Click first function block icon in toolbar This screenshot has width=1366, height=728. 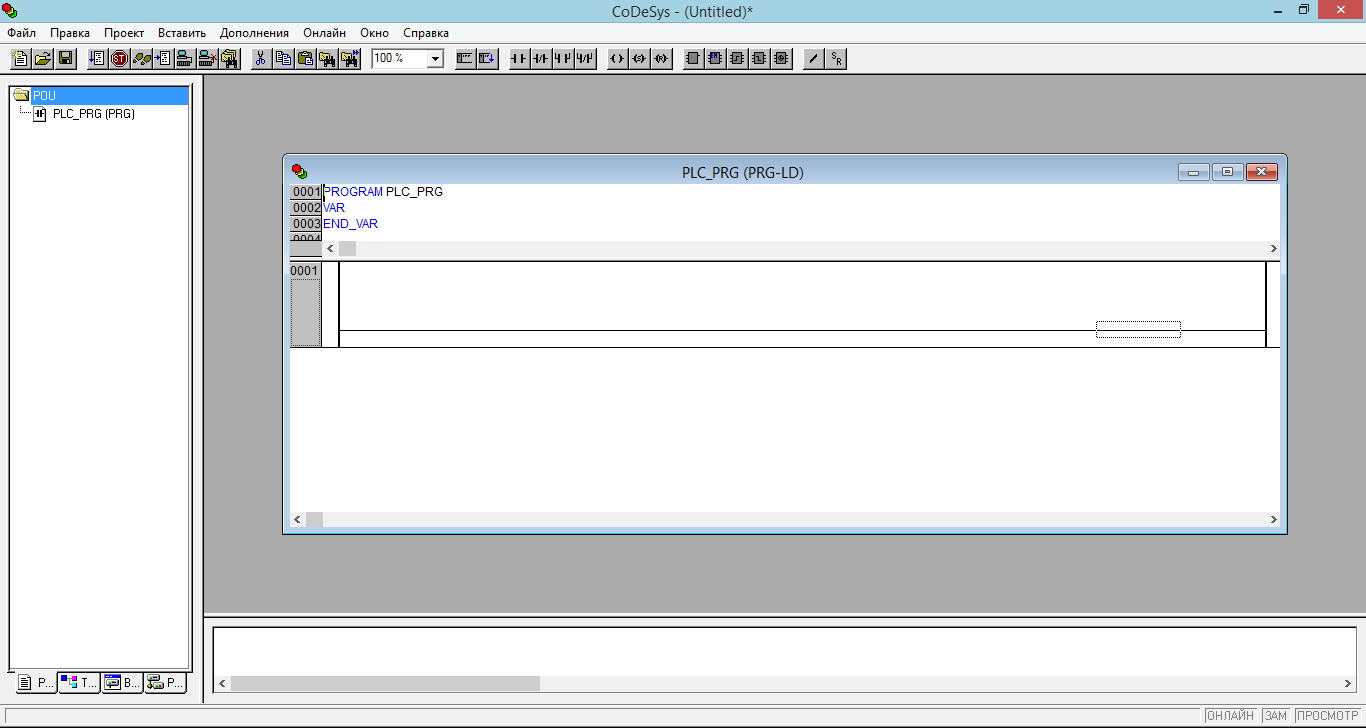pyautogui.click(x=693, y=59)
